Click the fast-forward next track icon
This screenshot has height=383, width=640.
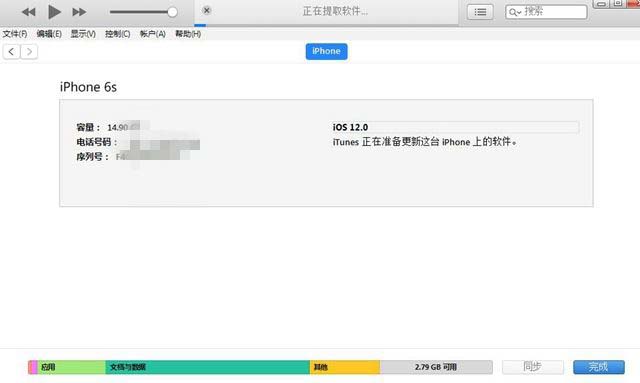click(79, 12)
